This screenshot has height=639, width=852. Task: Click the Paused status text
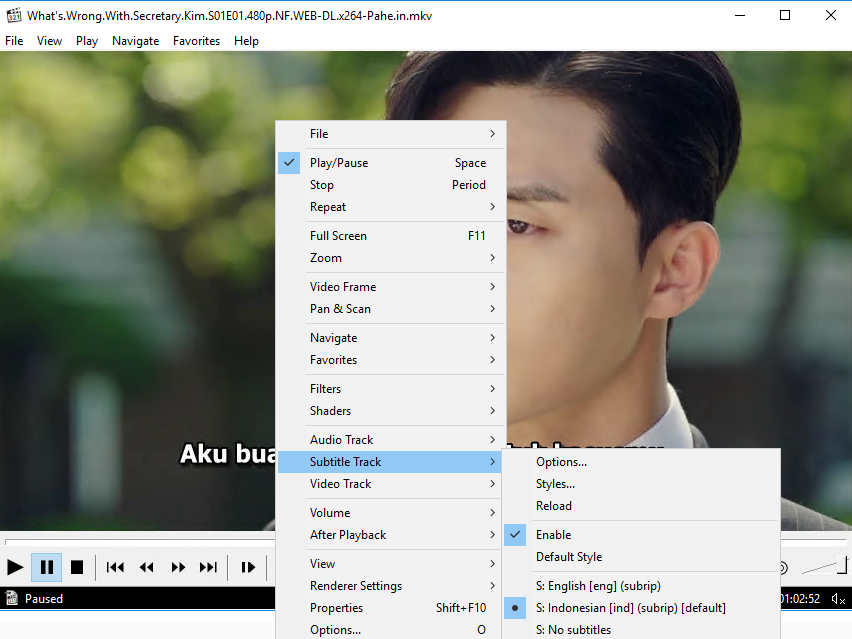coord(44,599)
